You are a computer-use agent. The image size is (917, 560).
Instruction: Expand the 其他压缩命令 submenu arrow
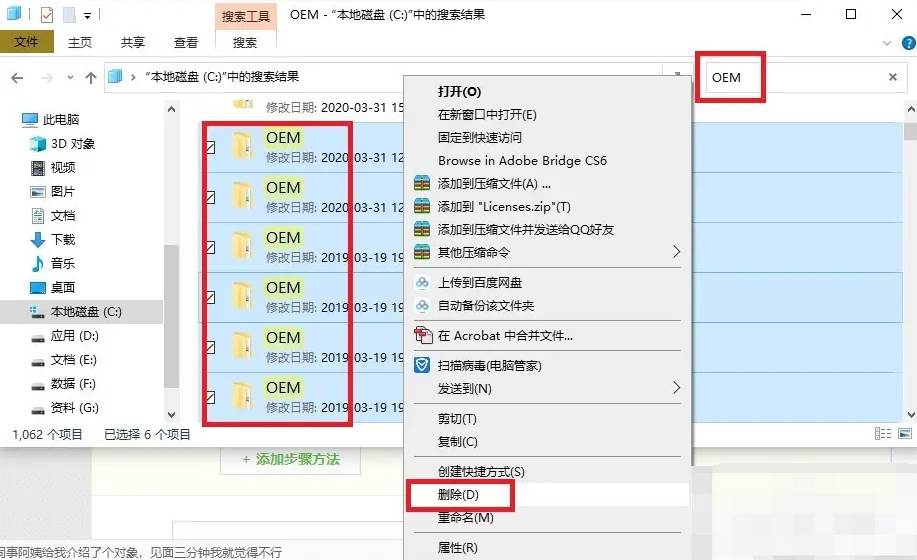point(676,252)
